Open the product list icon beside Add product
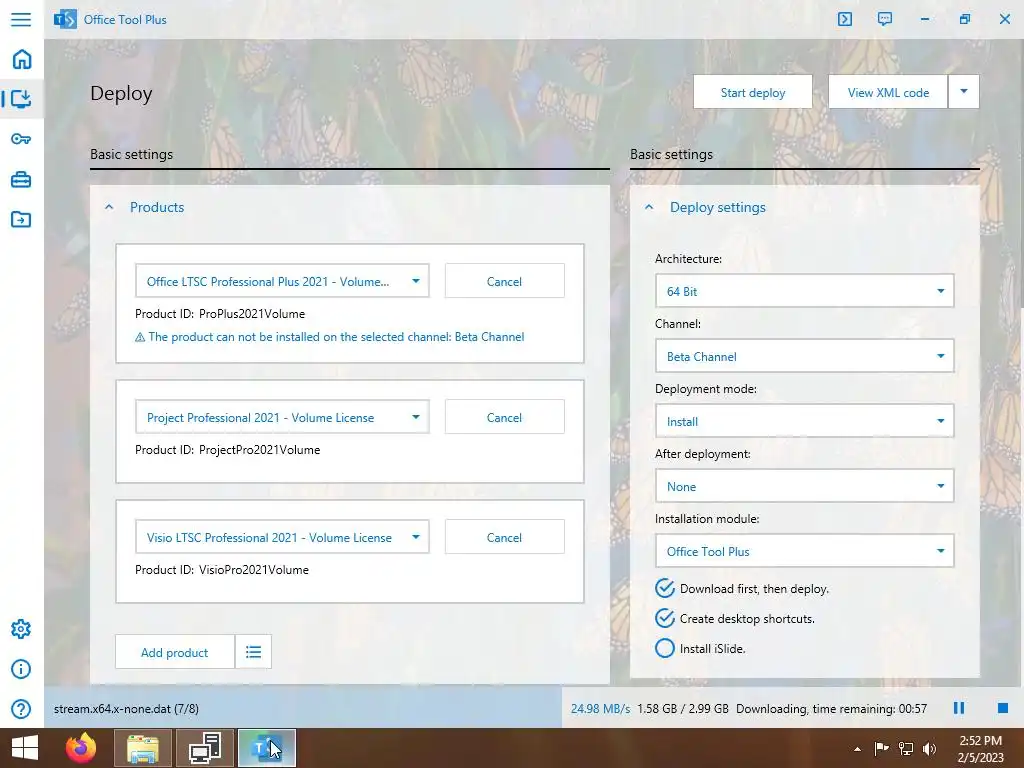 click(253, 652)
